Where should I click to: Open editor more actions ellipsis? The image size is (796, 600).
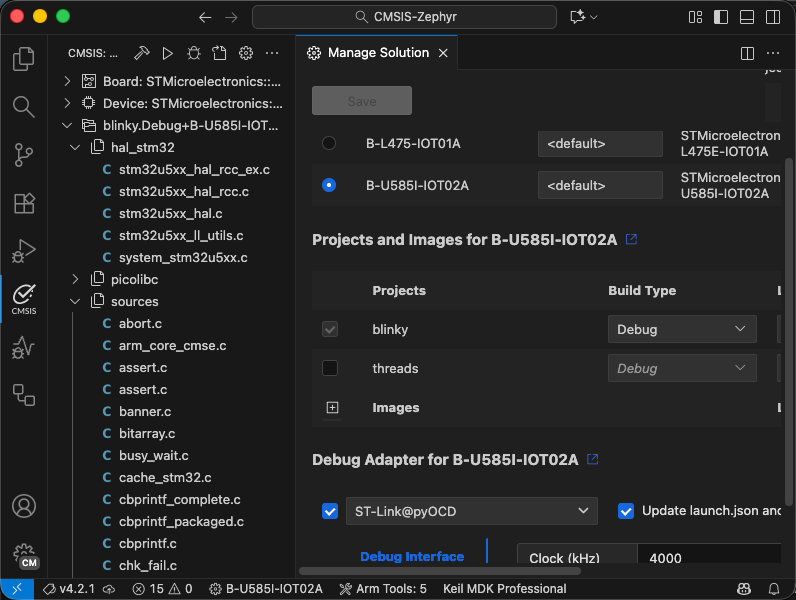(x=773, y=53)
